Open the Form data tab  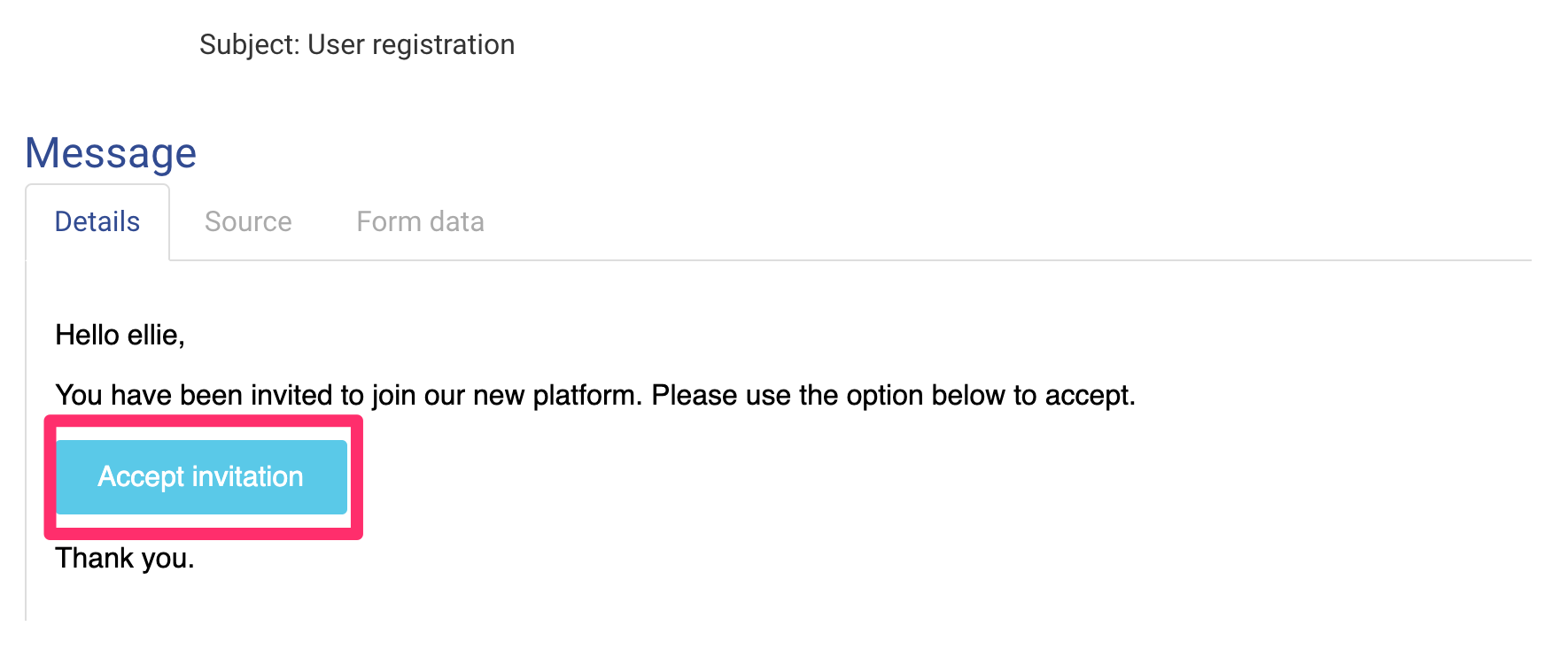pyautogui.click(x=420, y=221)
